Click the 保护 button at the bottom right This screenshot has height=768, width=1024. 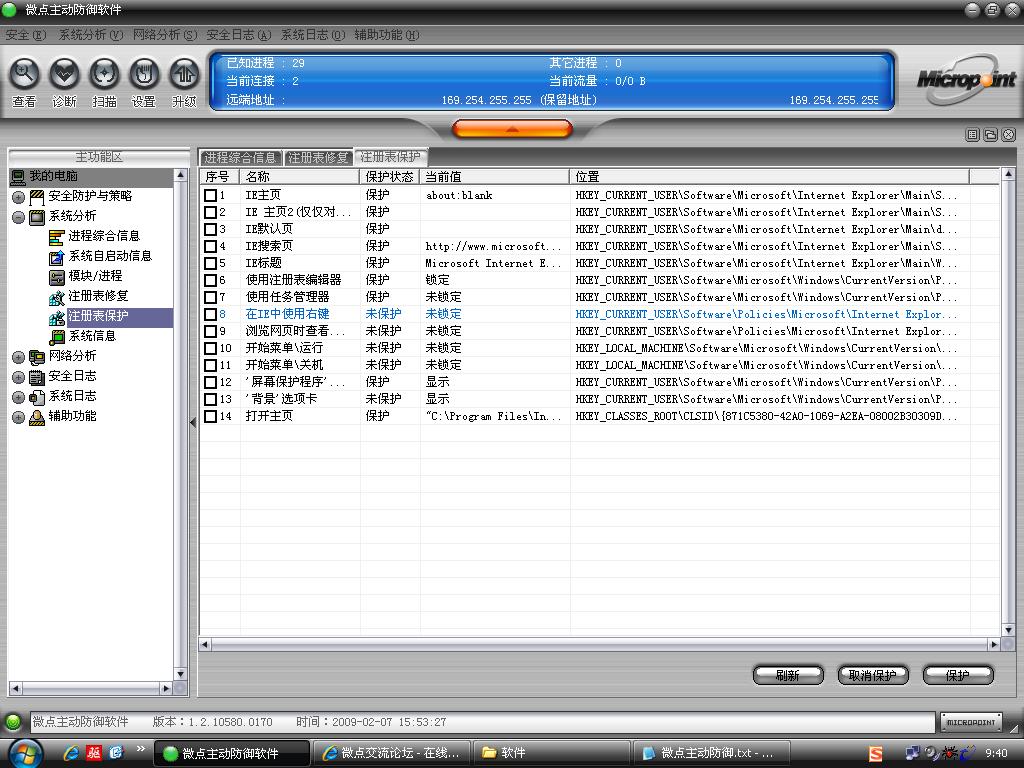click(958, 675)
